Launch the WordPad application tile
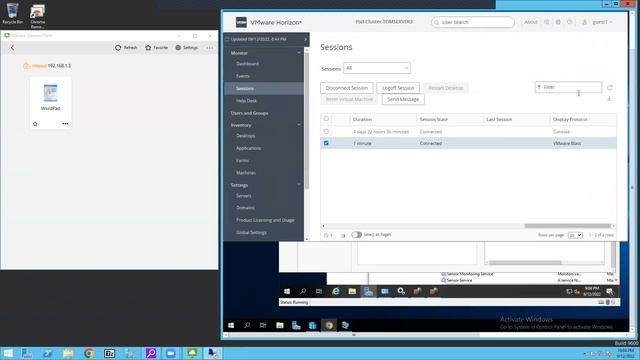This screenshot has width=640, height=360. click(x=51, y=98)
